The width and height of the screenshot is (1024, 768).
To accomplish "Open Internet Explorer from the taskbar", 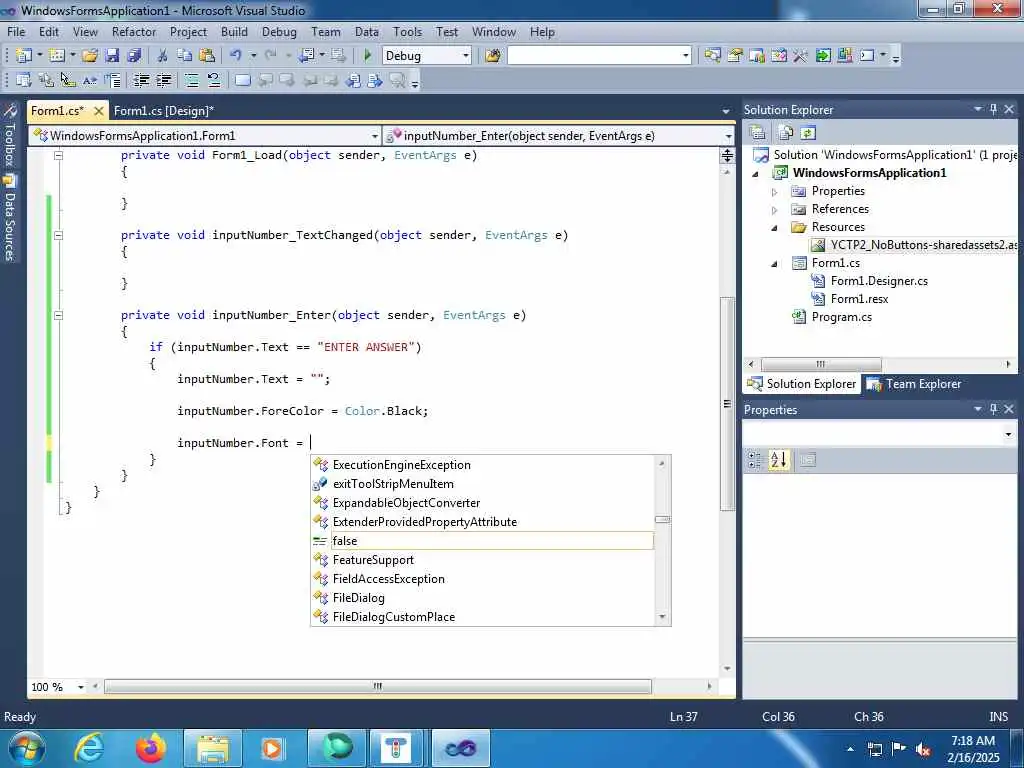I will pyautogui.click(x=89, y=748).
